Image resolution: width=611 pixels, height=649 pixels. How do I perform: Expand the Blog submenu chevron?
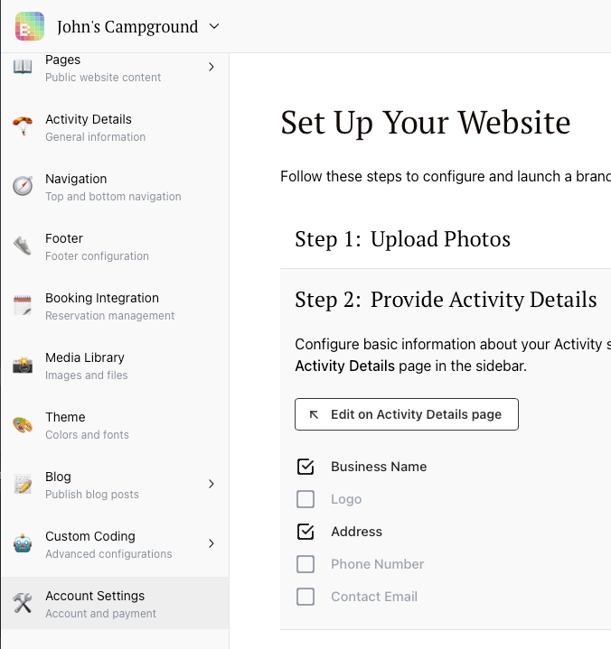[211, 484]
